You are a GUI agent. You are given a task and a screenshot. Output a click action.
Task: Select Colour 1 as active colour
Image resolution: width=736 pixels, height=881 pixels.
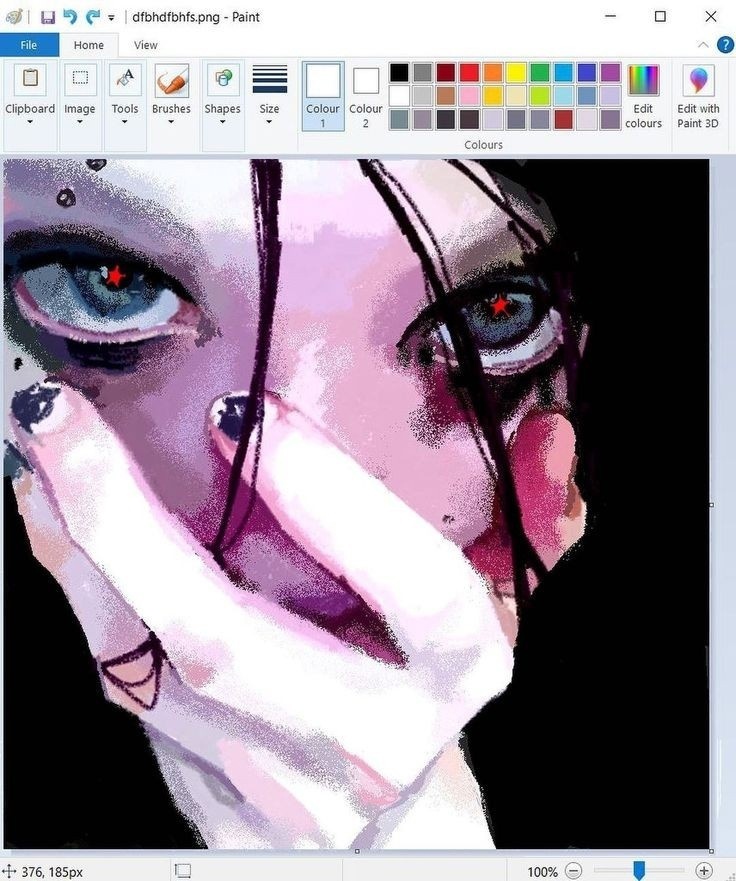coord(323,96)
